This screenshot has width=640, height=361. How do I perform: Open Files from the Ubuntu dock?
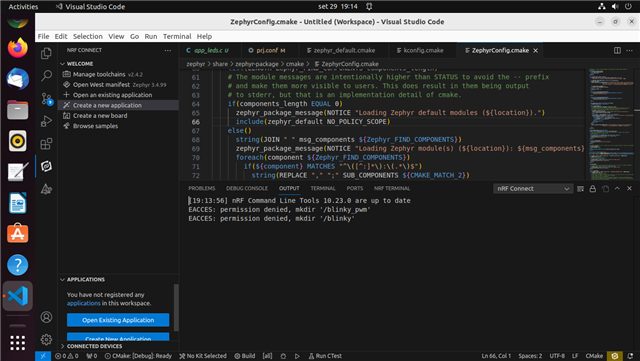(x=18, y=110)
